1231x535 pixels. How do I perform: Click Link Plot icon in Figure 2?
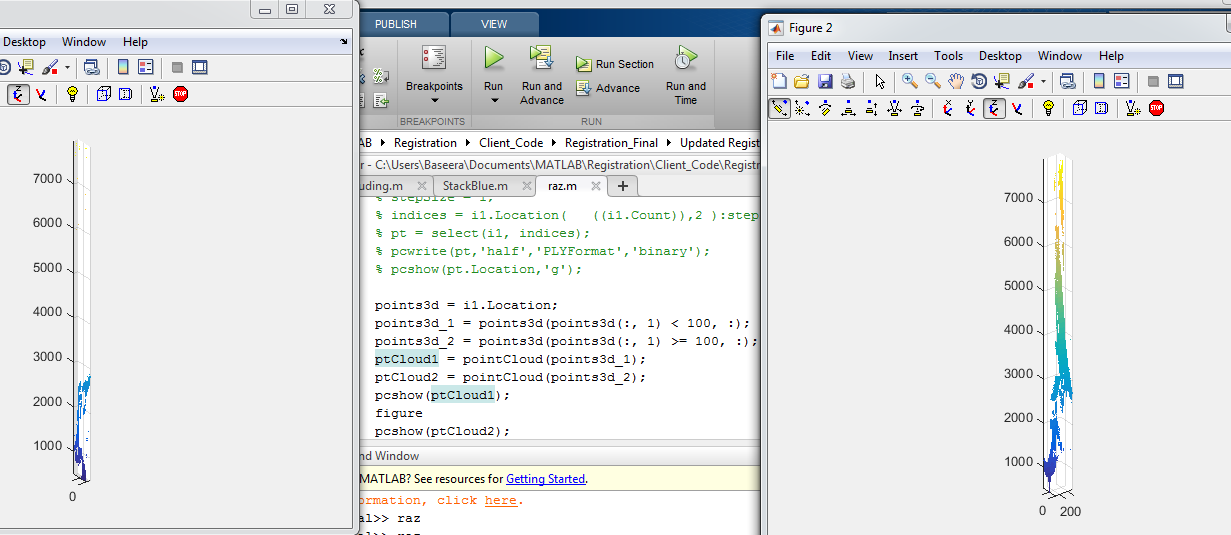point(1067,81)
